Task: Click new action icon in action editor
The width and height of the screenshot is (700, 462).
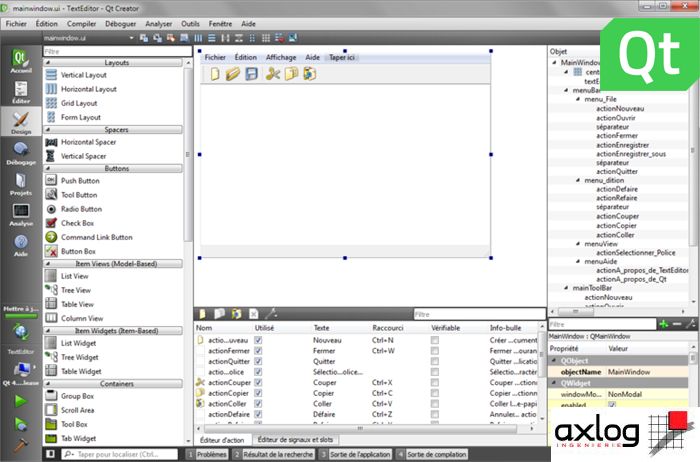Action: tap(202, 314)
